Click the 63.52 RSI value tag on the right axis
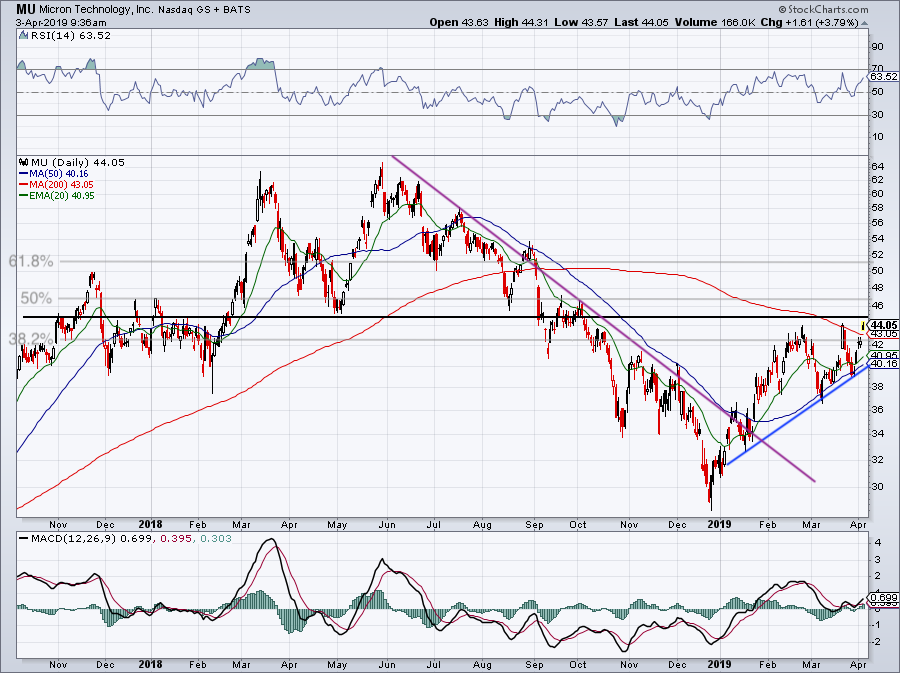This screenshot has width=900, height=673. click(x=883, y=76)
